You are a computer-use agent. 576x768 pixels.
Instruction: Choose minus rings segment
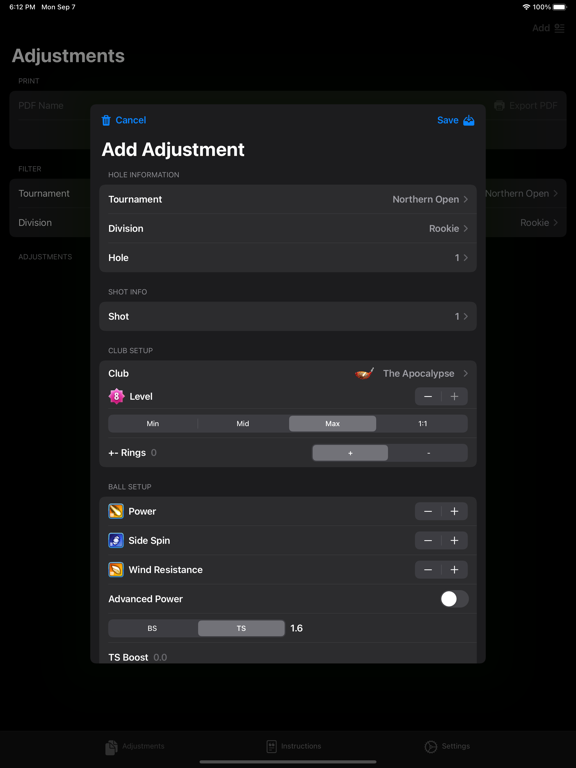pyautogui.click(x=429, y=453)
